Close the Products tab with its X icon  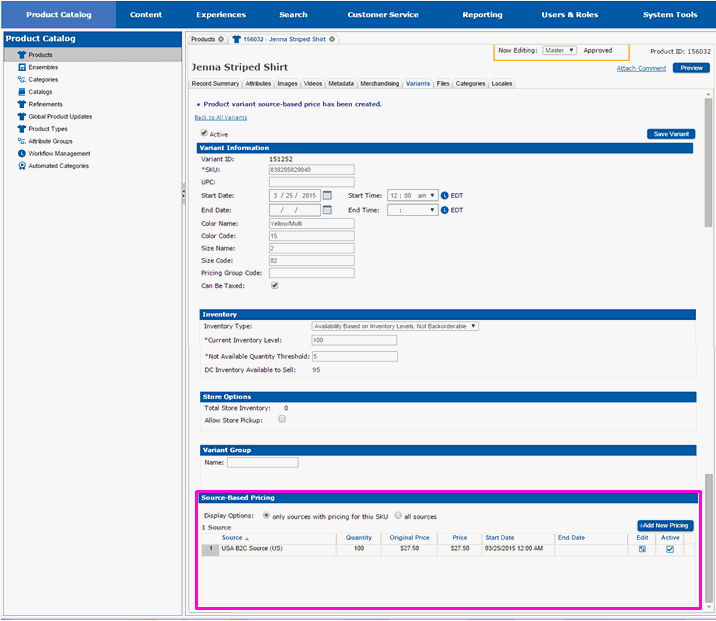(221, 39)
